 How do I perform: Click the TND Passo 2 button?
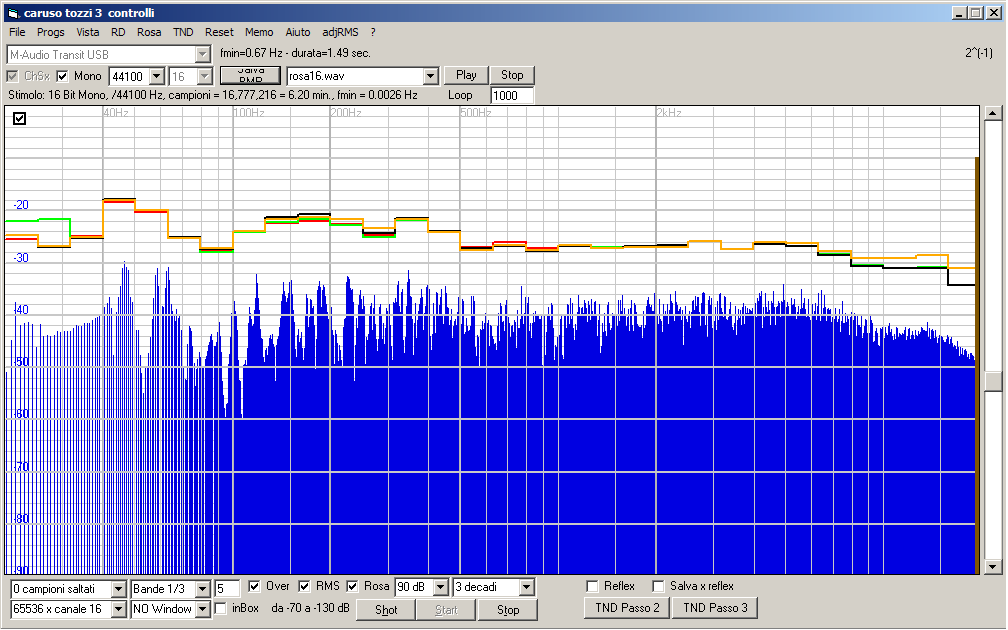point(627,608)
